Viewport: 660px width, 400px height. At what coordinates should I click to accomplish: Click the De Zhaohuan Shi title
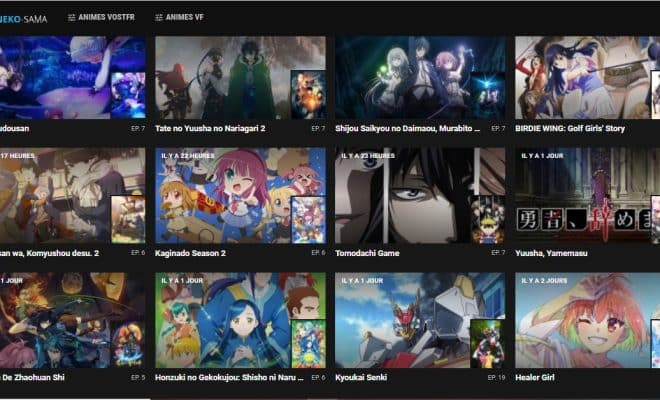(32, 378)
